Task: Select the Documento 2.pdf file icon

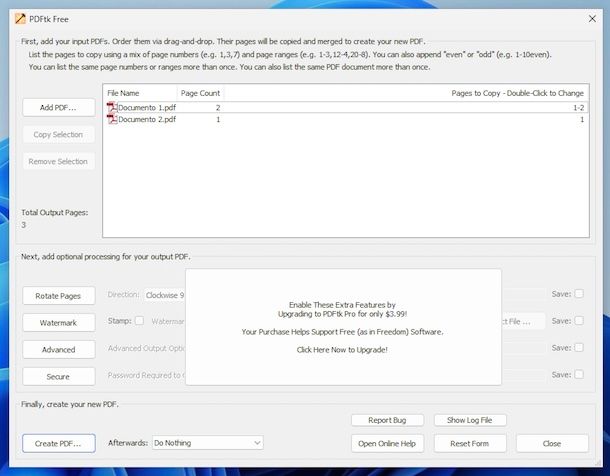Action: coord(112,119)
